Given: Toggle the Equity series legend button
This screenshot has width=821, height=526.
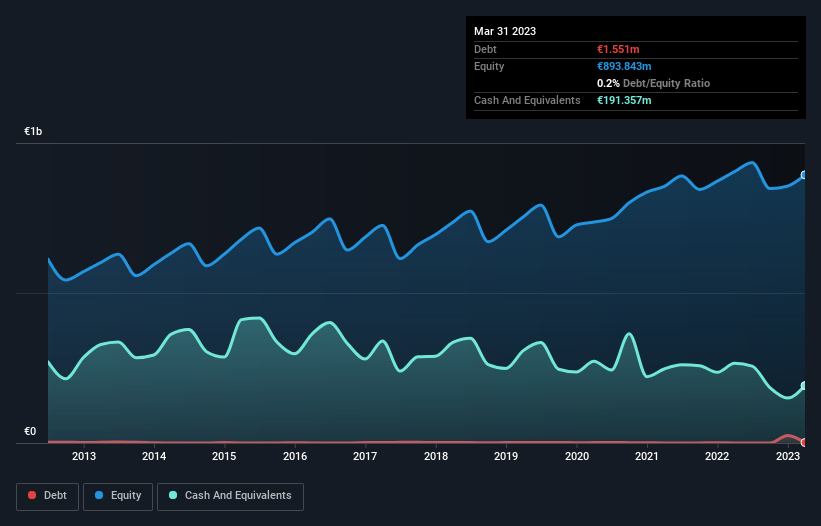Looking at the screenshot, I should pos(118,496).
